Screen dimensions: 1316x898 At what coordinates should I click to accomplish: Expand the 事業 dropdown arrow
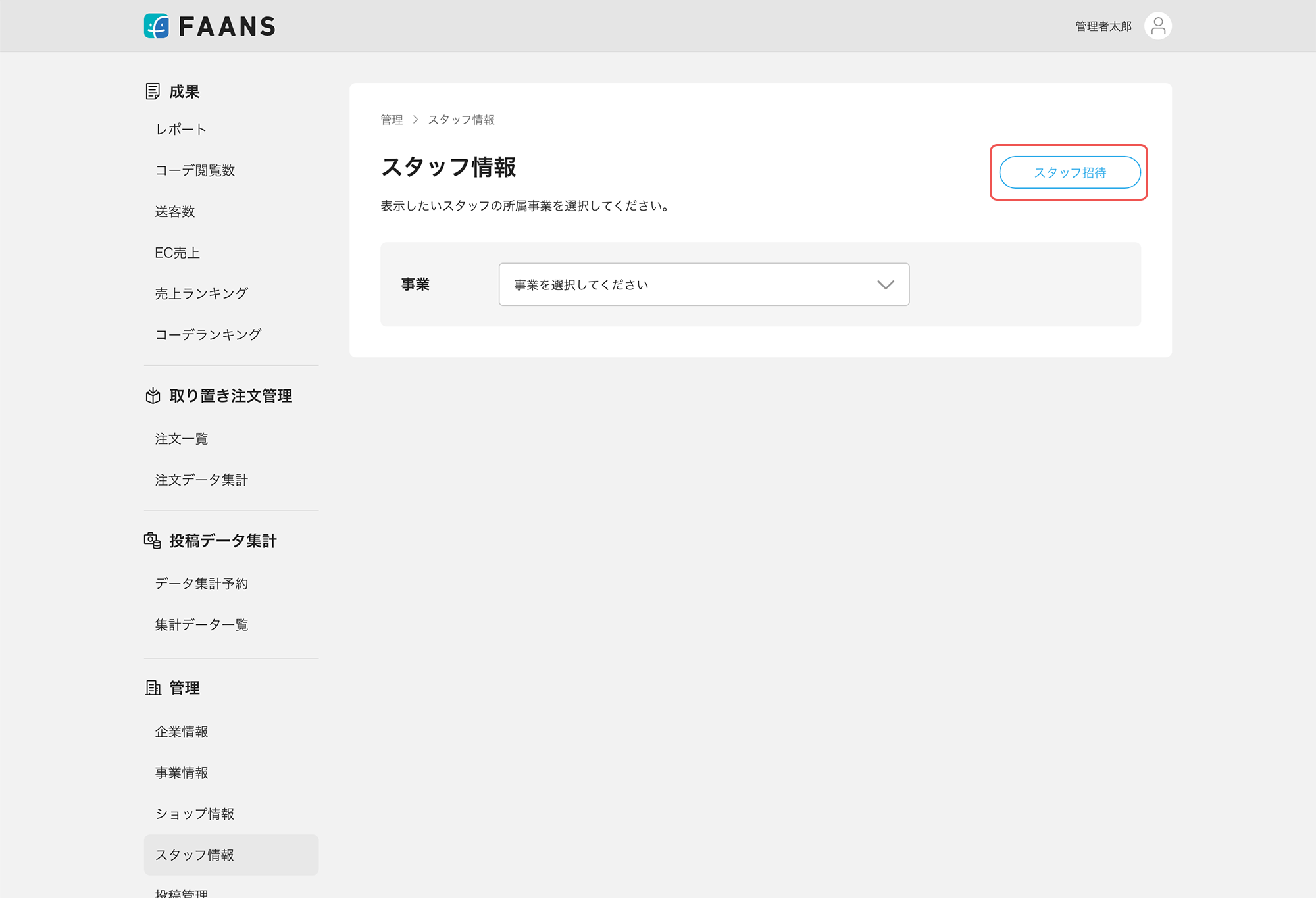coord(885,285)
